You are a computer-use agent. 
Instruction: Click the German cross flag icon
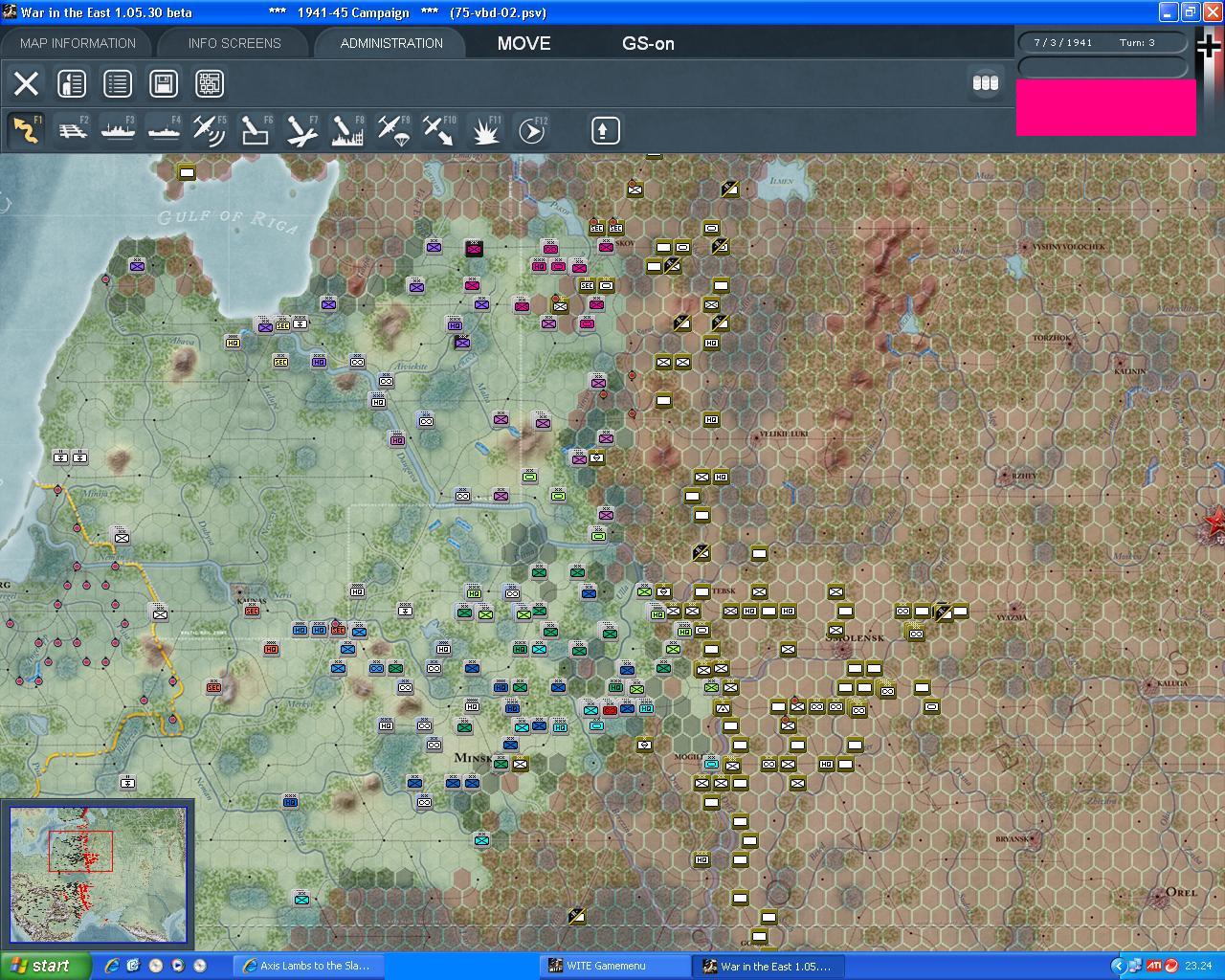point(1210,46)
